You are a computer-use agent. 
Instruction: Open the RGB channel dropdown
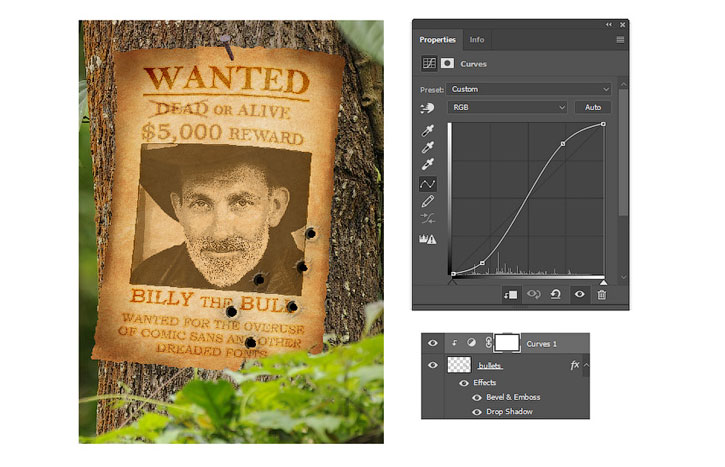[x=507, y=107]
